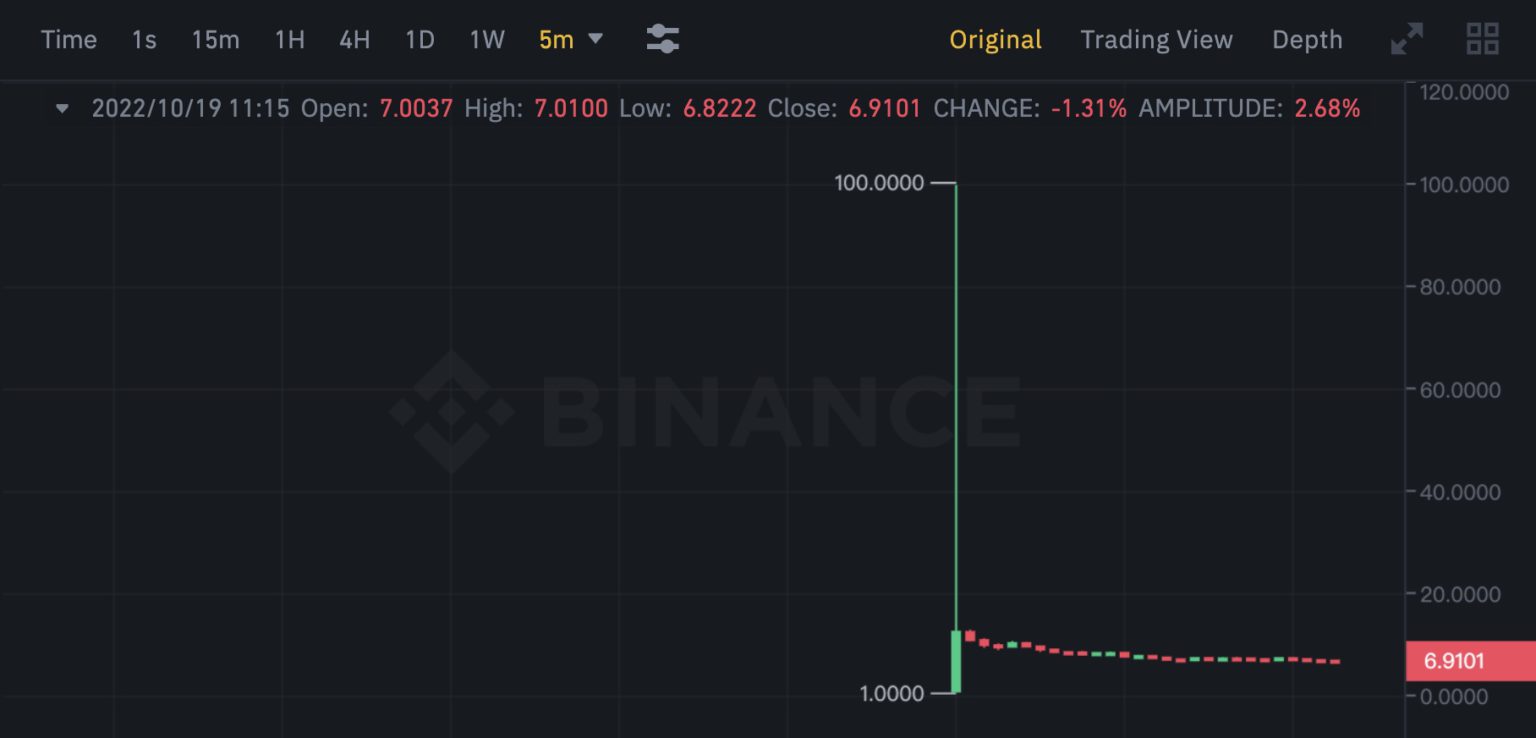Select the 15m interval
The image size is (1536, 738).
pyautogui.click(x=216, y=40)
